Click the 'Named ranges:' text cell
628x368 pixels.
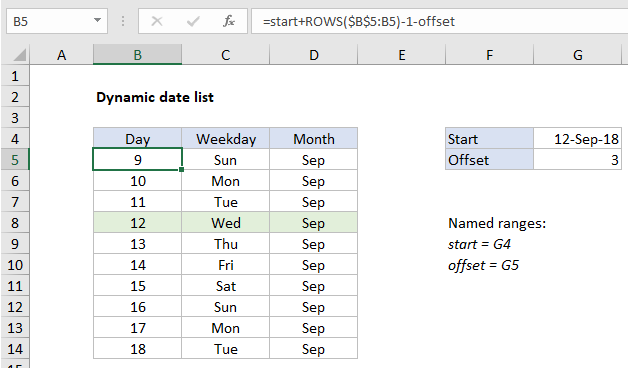[497, 223]
